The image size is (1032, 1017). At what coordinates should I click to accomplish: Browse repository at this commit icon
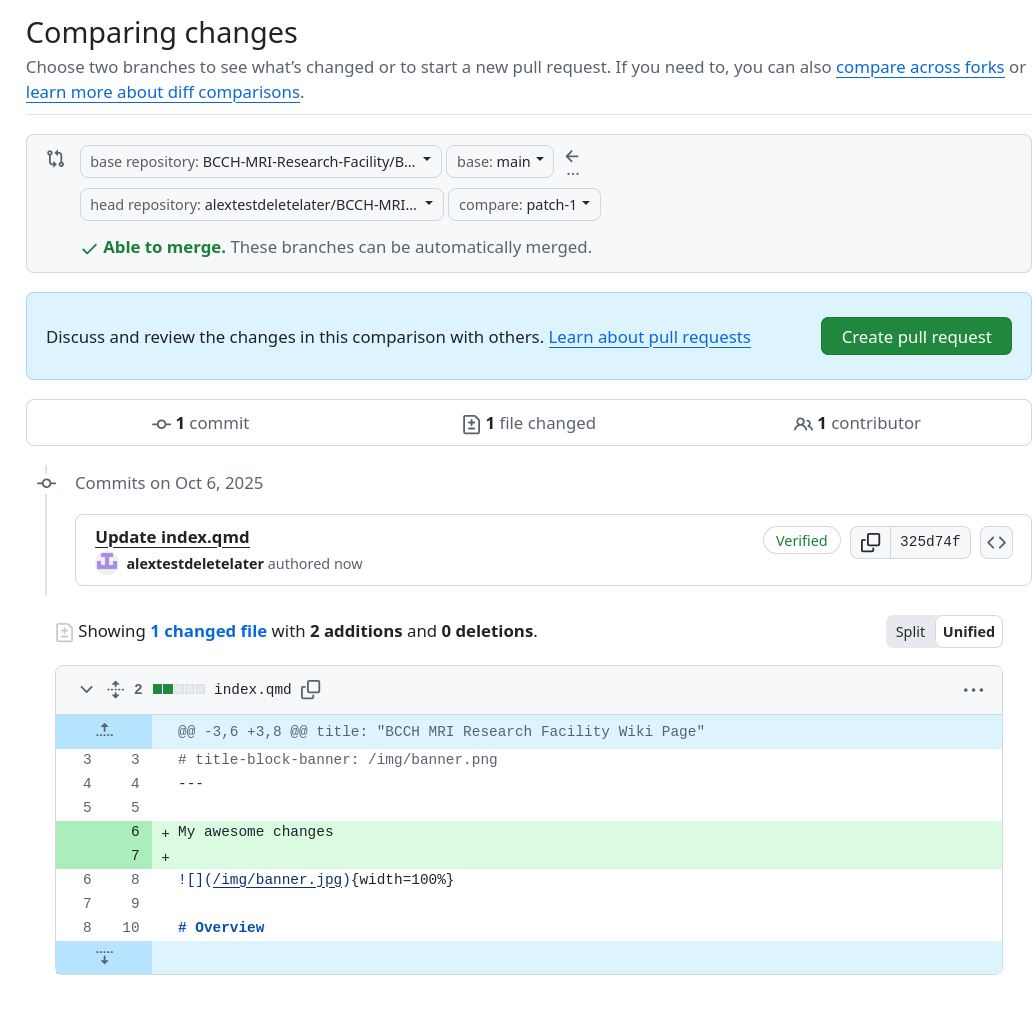(996, 542)
